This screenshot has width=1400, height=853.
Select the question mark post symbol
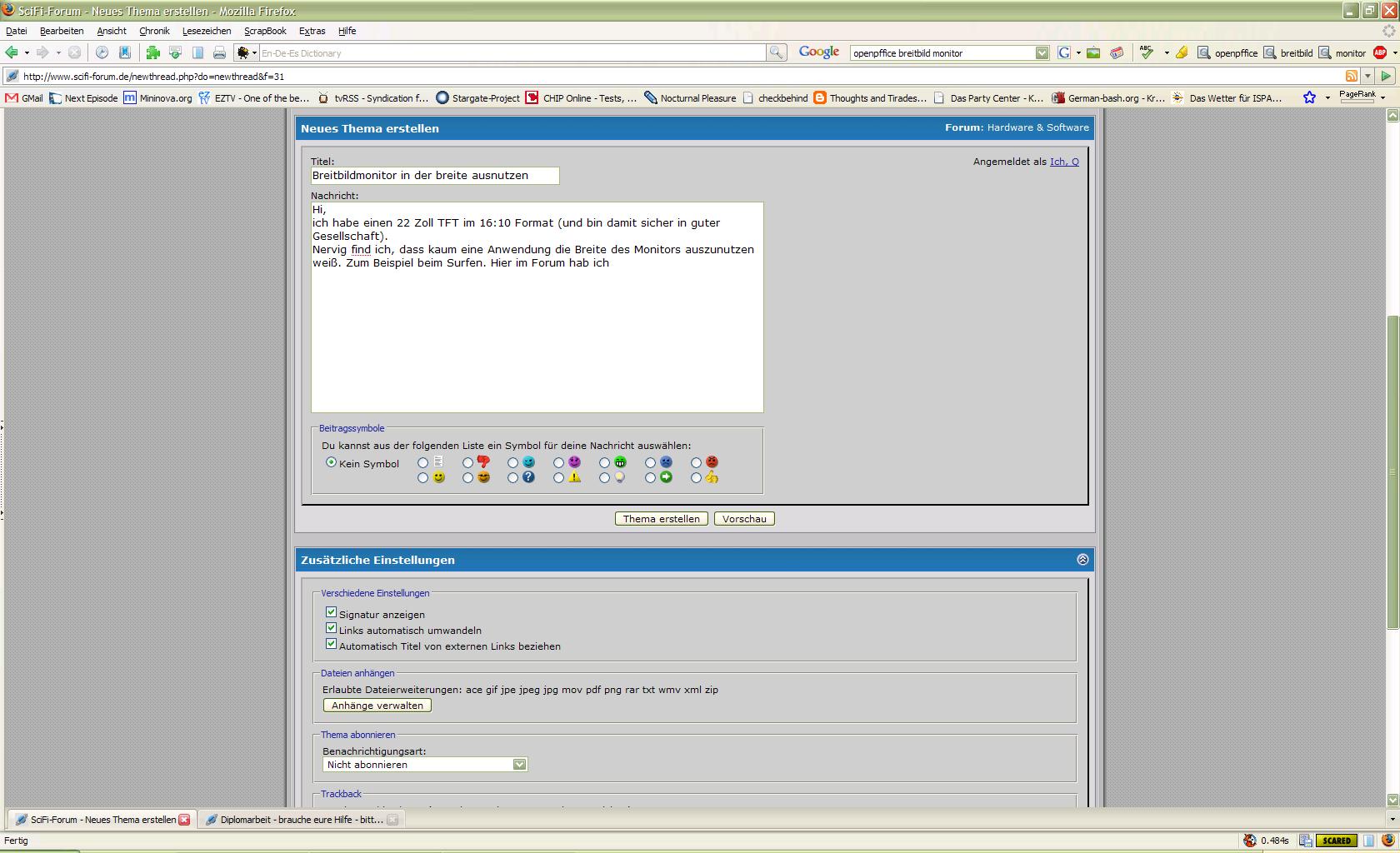(x=512, y=478)
